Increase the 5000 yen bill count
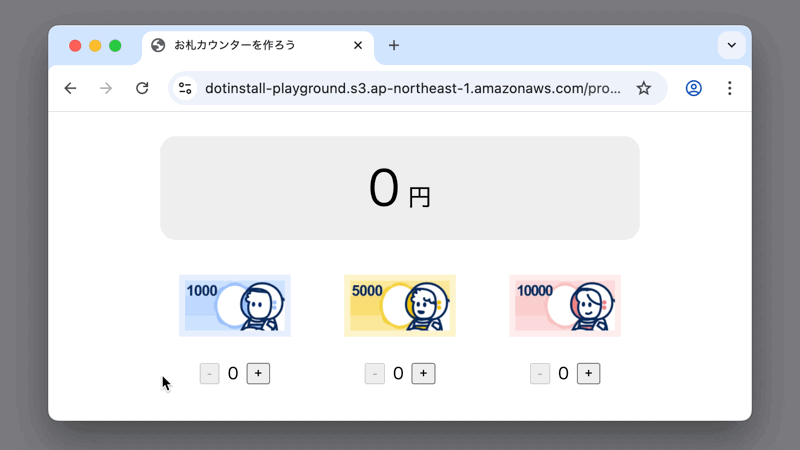Image resolution: width=800 pixels, height=450 pixels. tap(423, 373)
